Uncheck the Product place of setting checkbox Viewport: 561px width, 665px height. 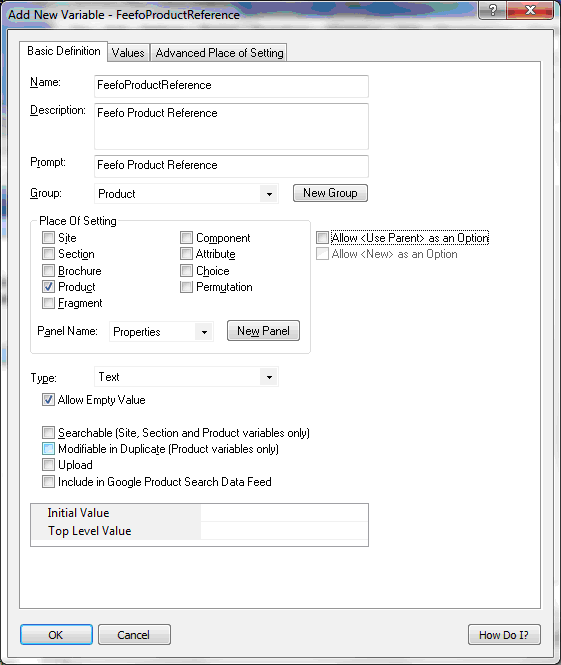(x=48, y=287)
